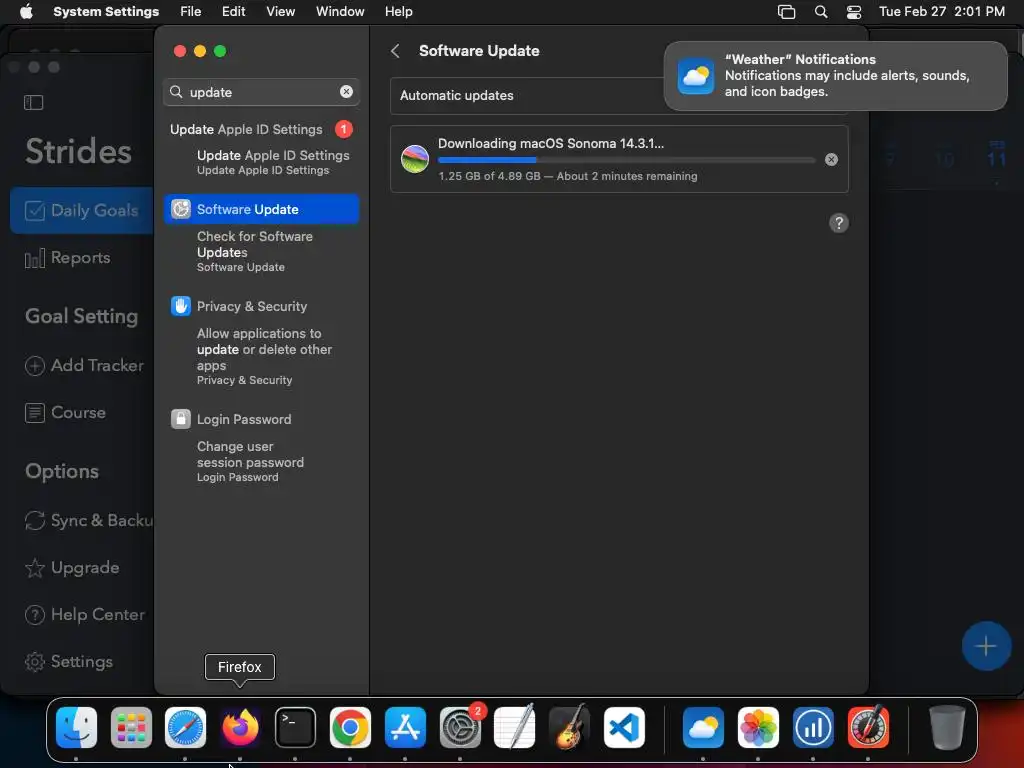Open Help Center in Strides

point(85,615)
